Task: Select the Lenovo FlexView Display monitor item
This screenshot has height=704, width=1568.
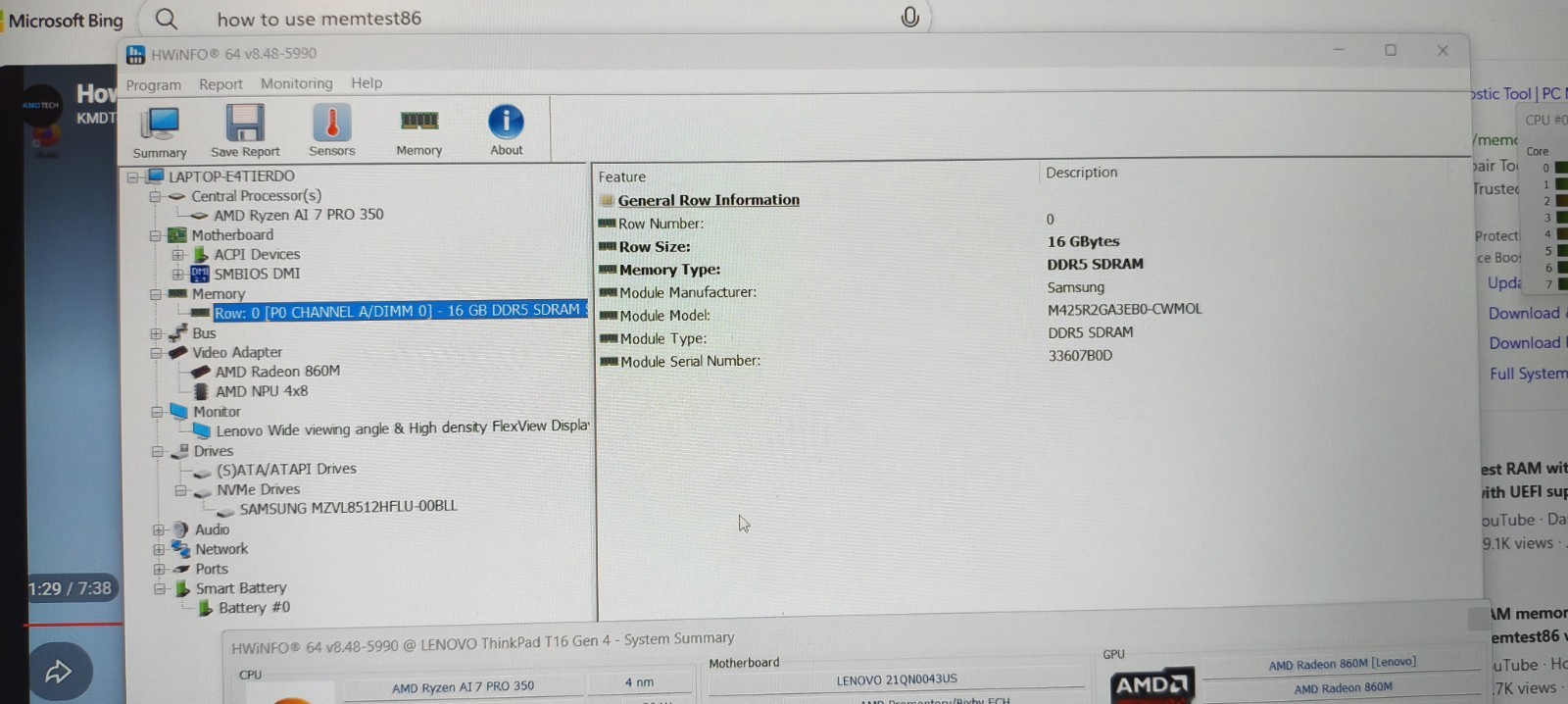Action: (402, 429)
